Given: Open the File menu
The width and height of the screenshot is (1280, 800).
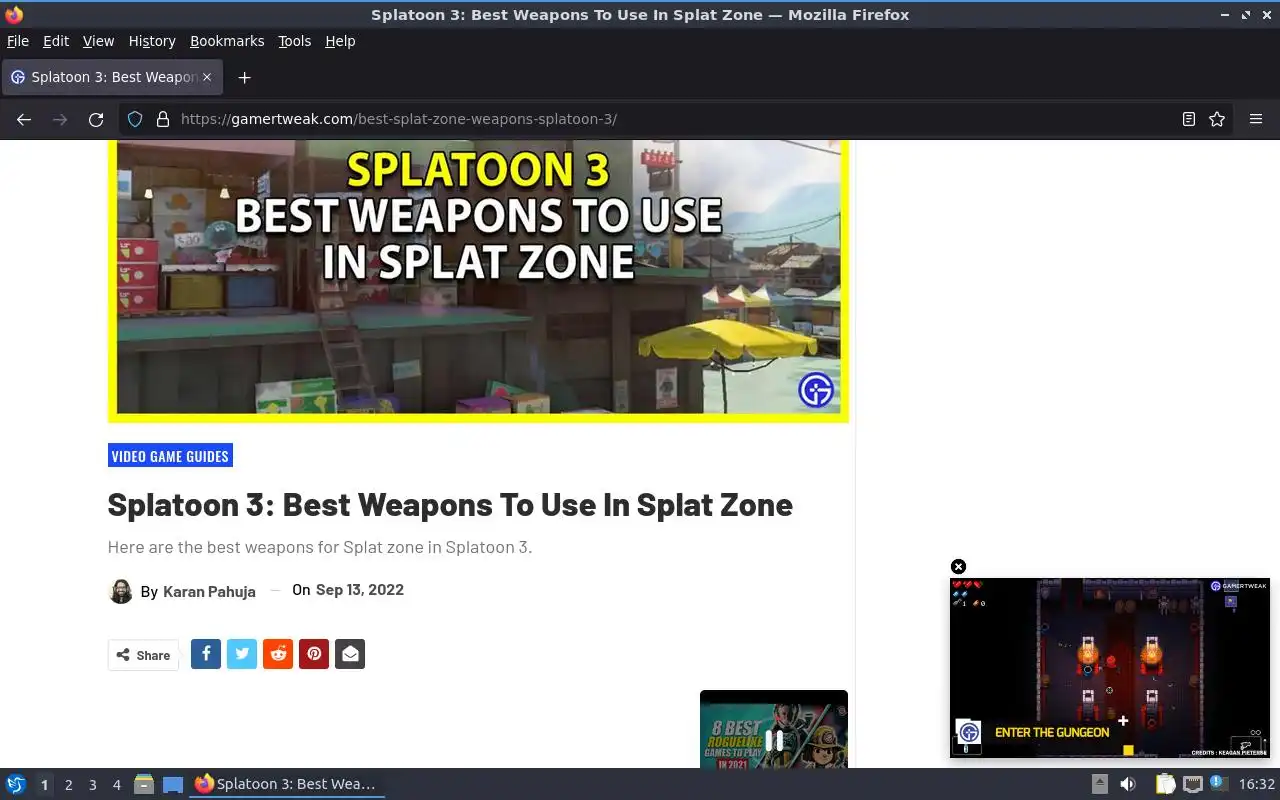Looking at the screenshot, I should tap(18, 41).
